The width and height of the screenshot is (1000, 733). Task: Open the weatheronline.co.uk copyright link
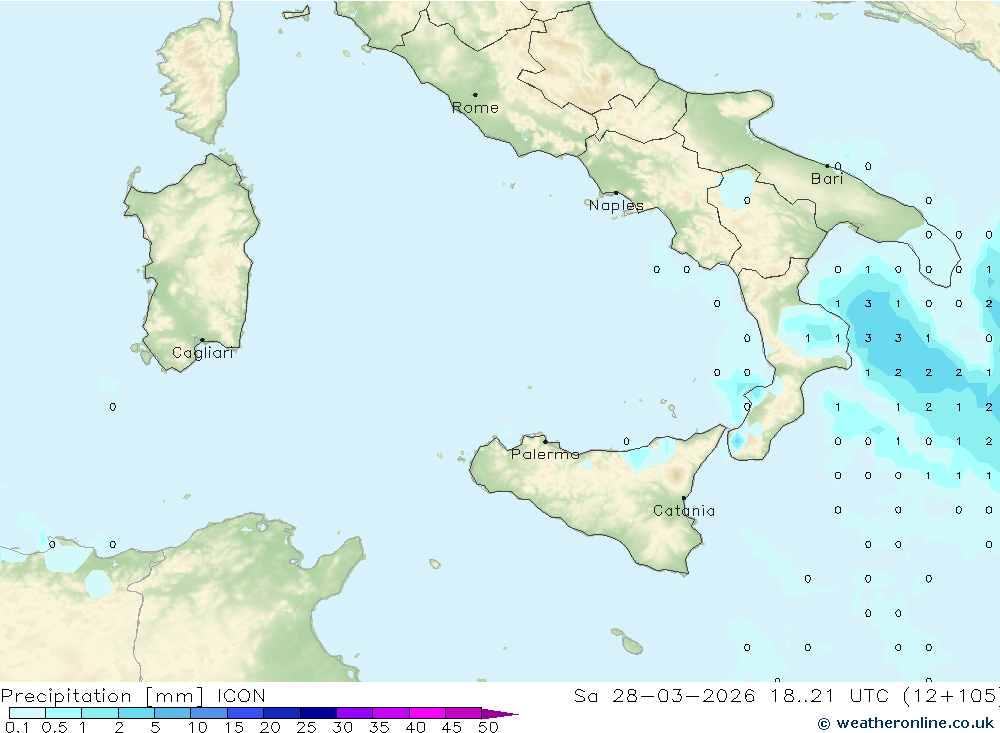coord(906,723)
